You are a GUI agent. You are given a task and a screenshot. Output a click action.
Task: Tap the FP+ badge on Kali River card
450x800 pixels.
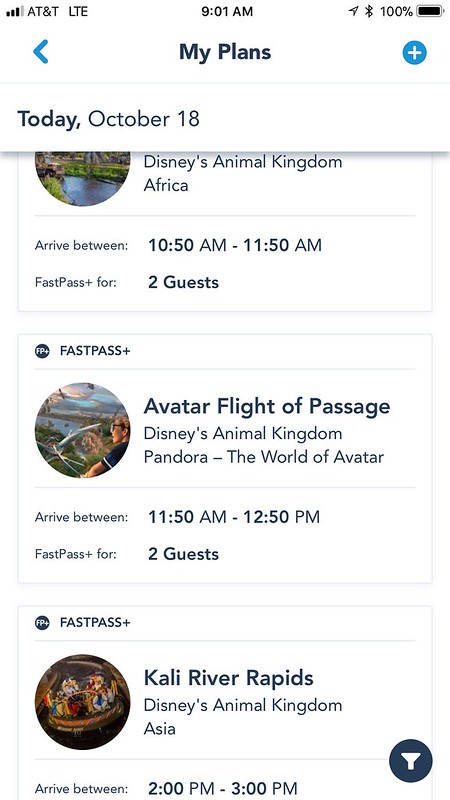42,622
